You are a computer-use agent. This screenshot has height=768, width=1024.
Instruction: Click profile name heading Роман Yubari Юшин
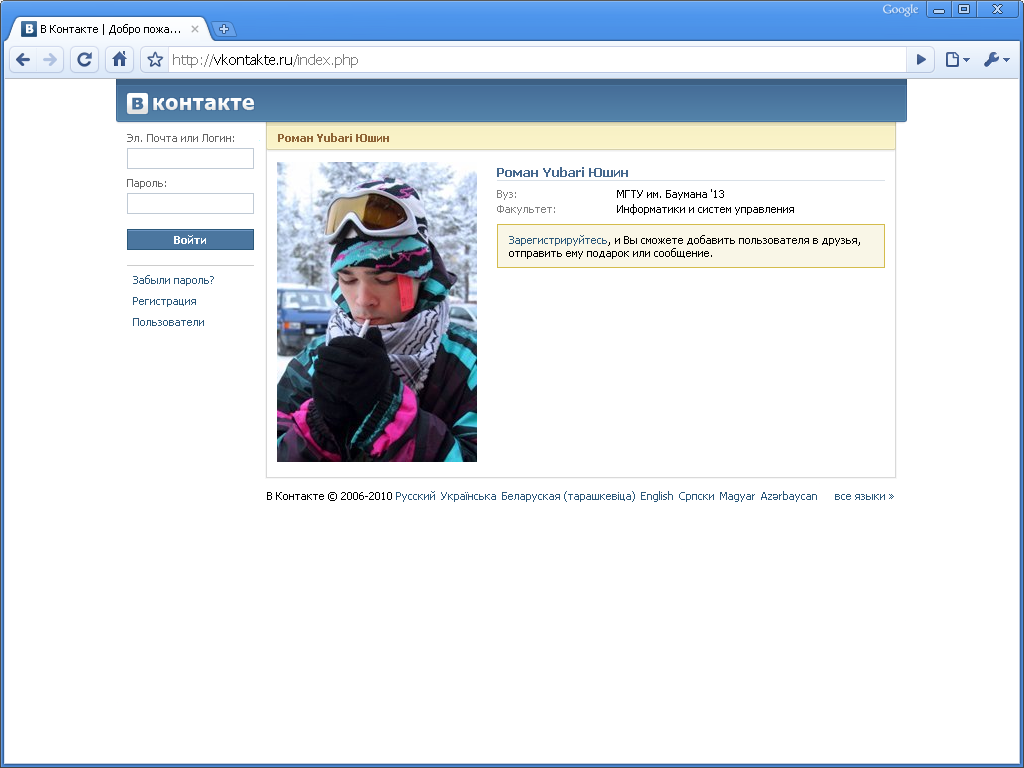(x=562, y=172)
